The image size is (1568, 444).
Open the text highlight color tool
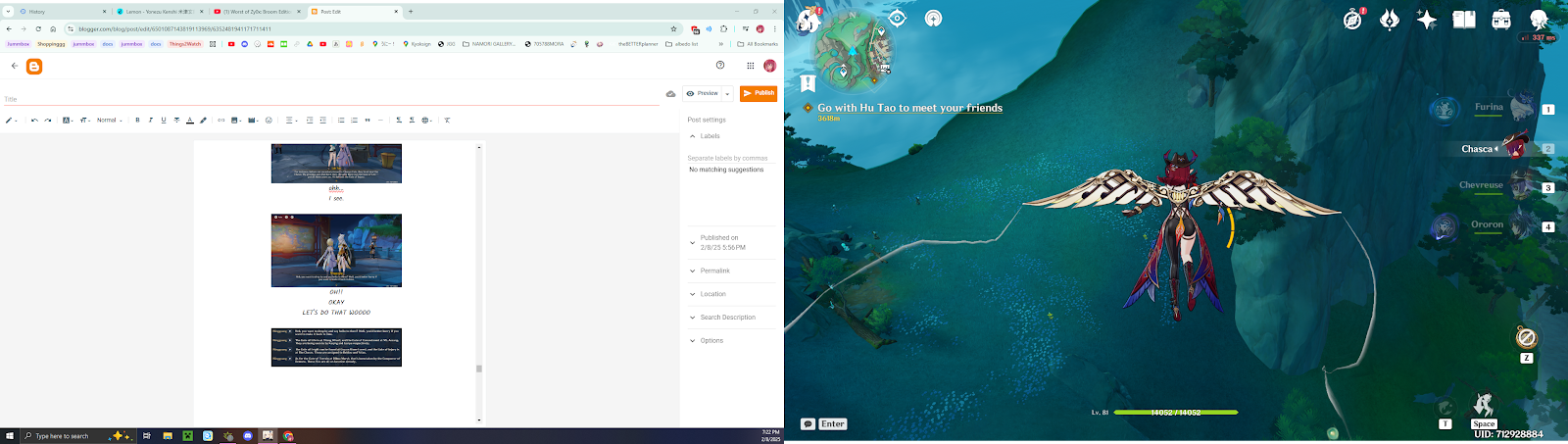pyautogui.click(x=204, y=121)
